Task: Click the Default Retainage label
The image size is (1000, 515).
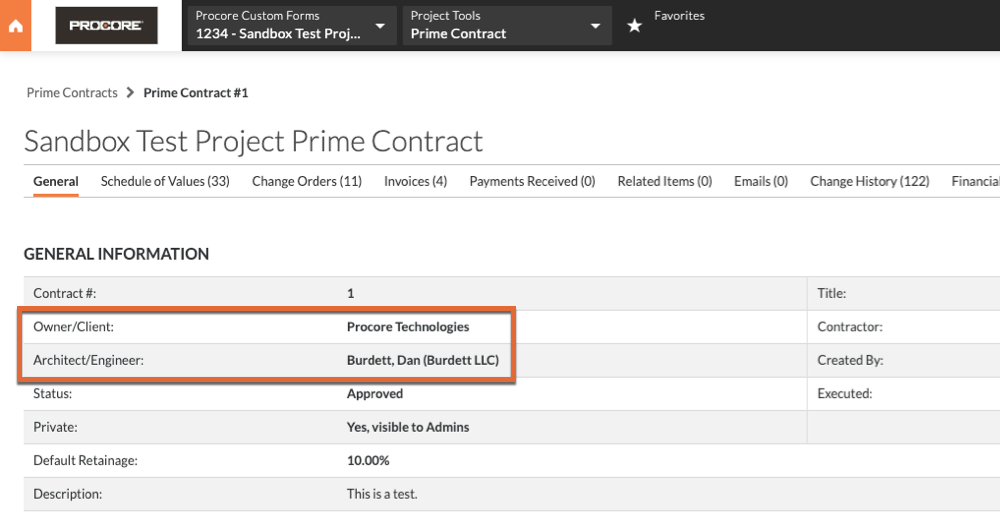Action: (85, 460)
